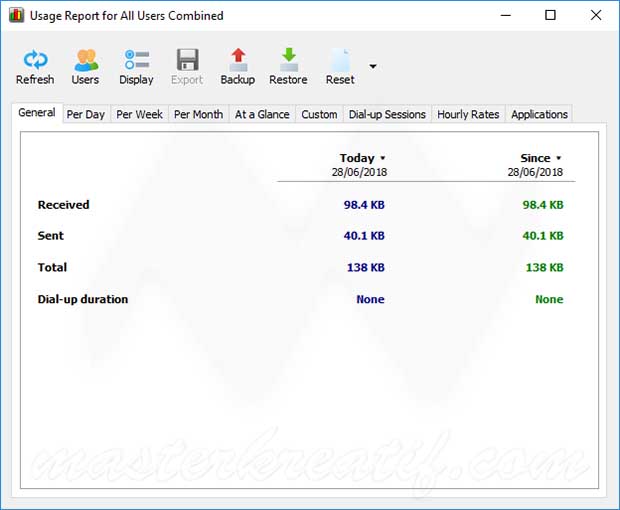Select Since Sent value in green
Viewport: 620px width, 510px height.
[x=543, y=236]
